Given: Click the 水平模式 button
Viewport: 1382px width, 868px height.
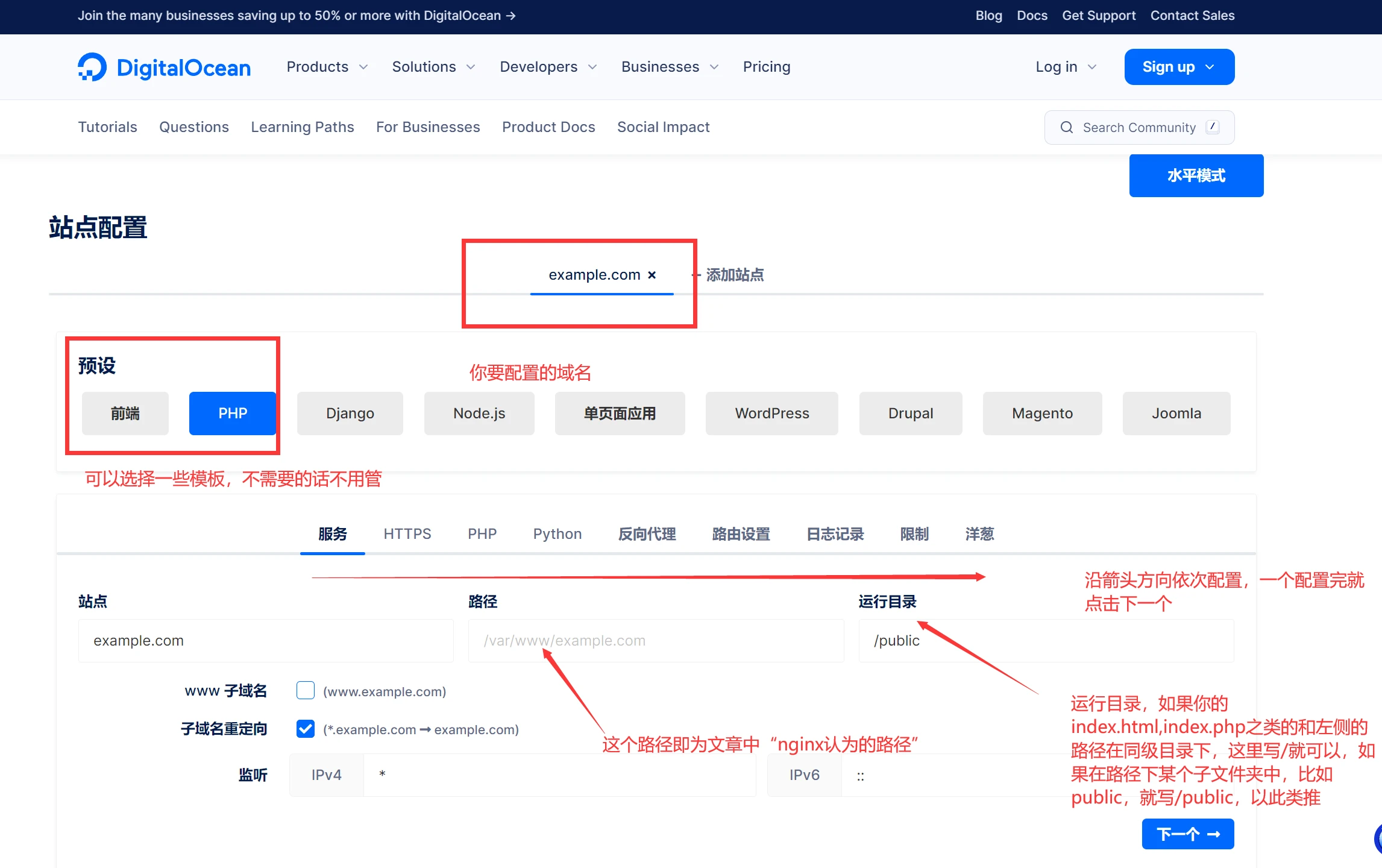Looking at the screenshot, I should pyautogui.click(x=1196, y=175).
